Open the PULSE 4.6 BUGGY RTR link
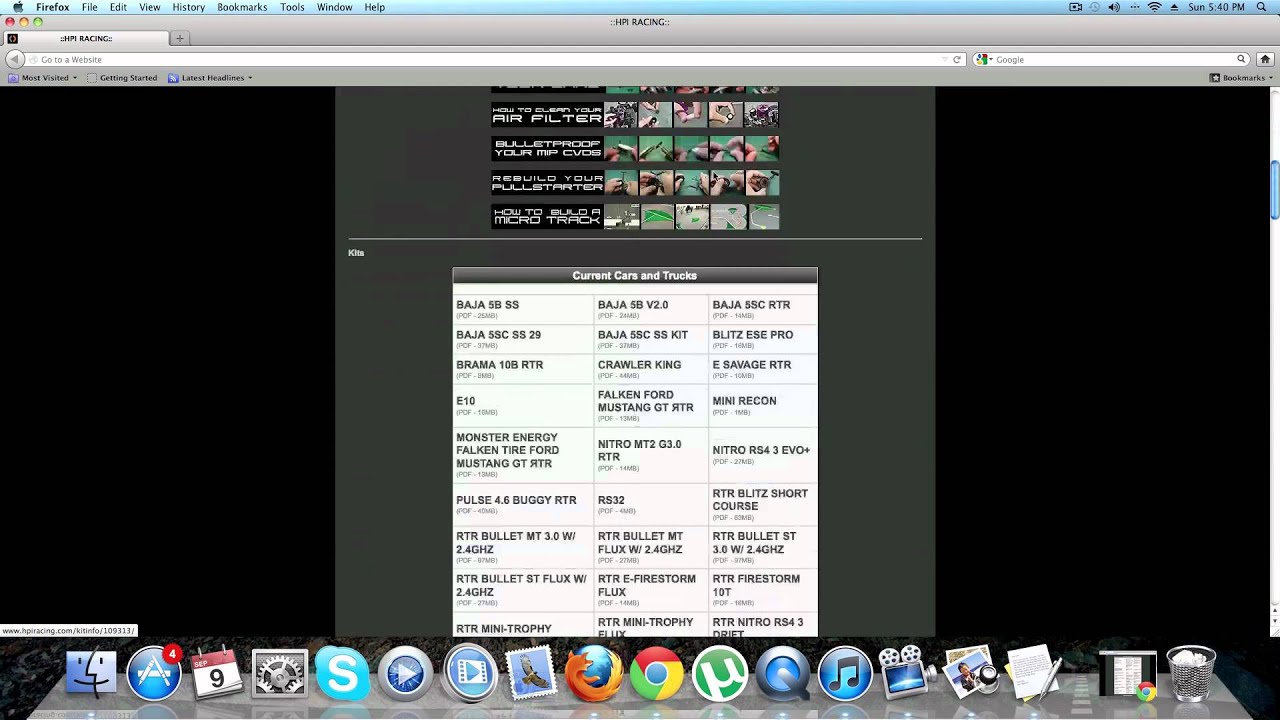 coord(516,500)
